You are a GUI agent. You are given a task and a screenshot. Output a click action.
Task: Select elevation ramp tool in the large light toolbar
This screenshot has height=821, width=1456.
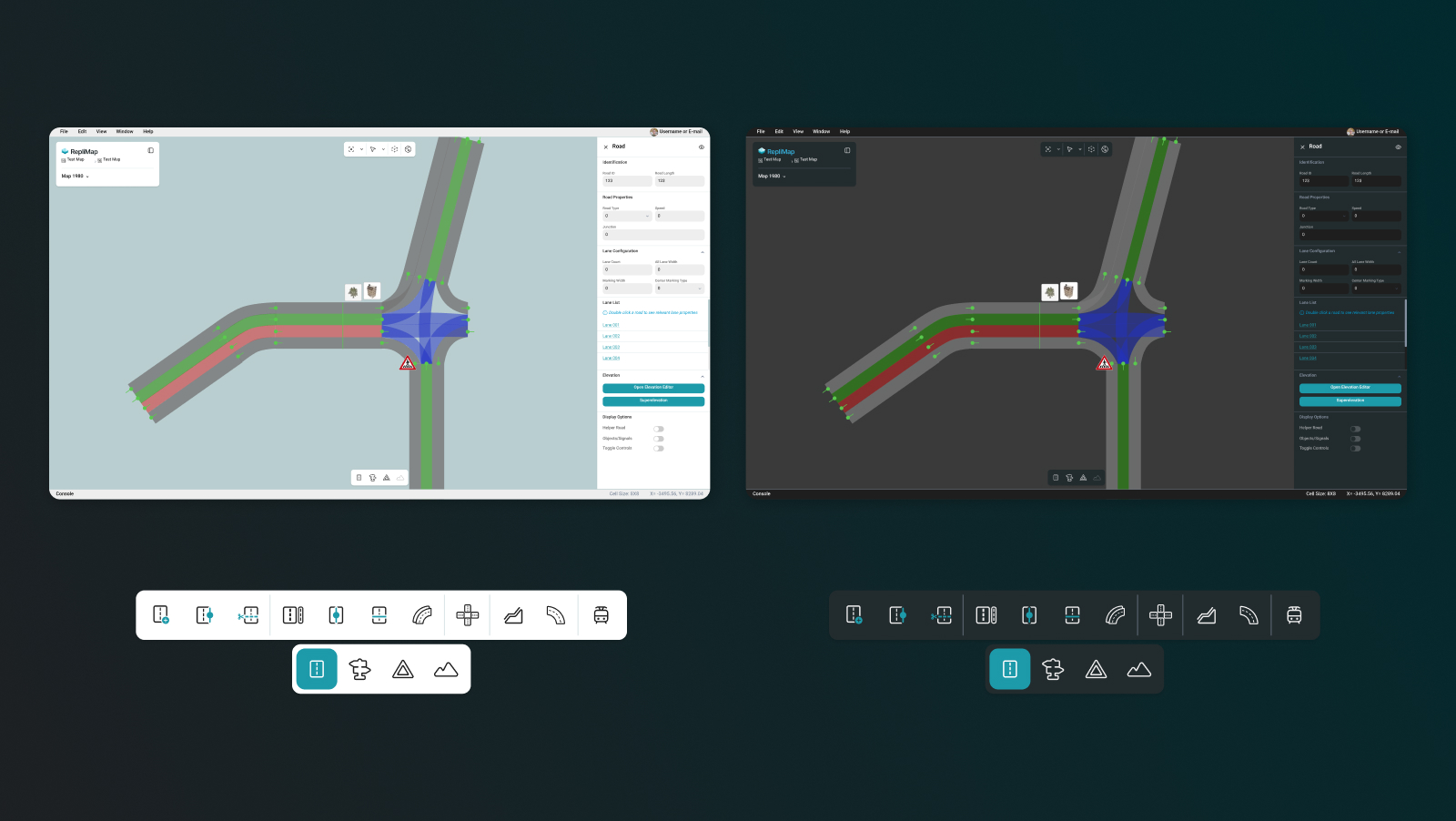click(513, 615)
